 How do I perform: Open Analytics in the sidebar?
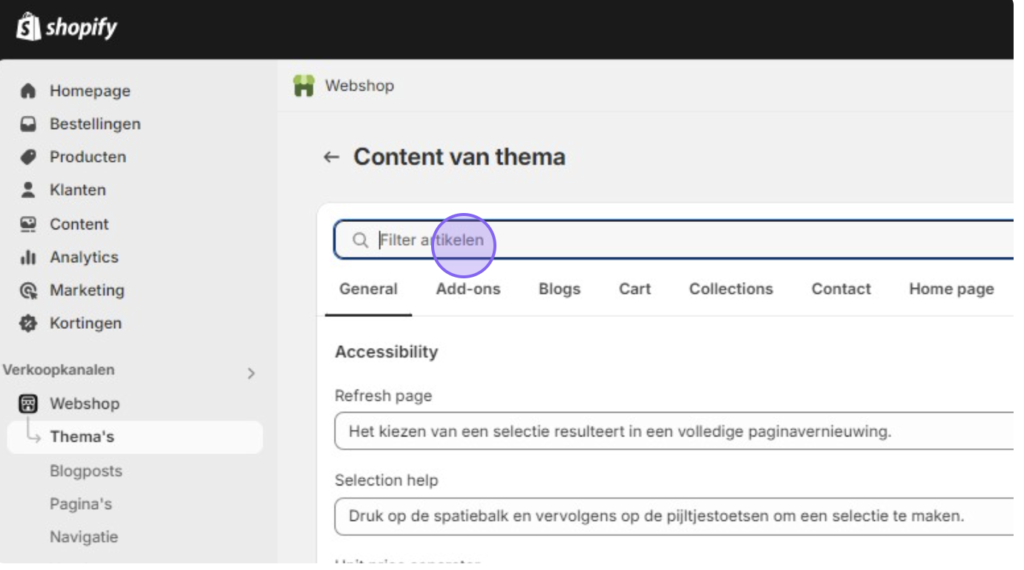click(x=84, y=257)
